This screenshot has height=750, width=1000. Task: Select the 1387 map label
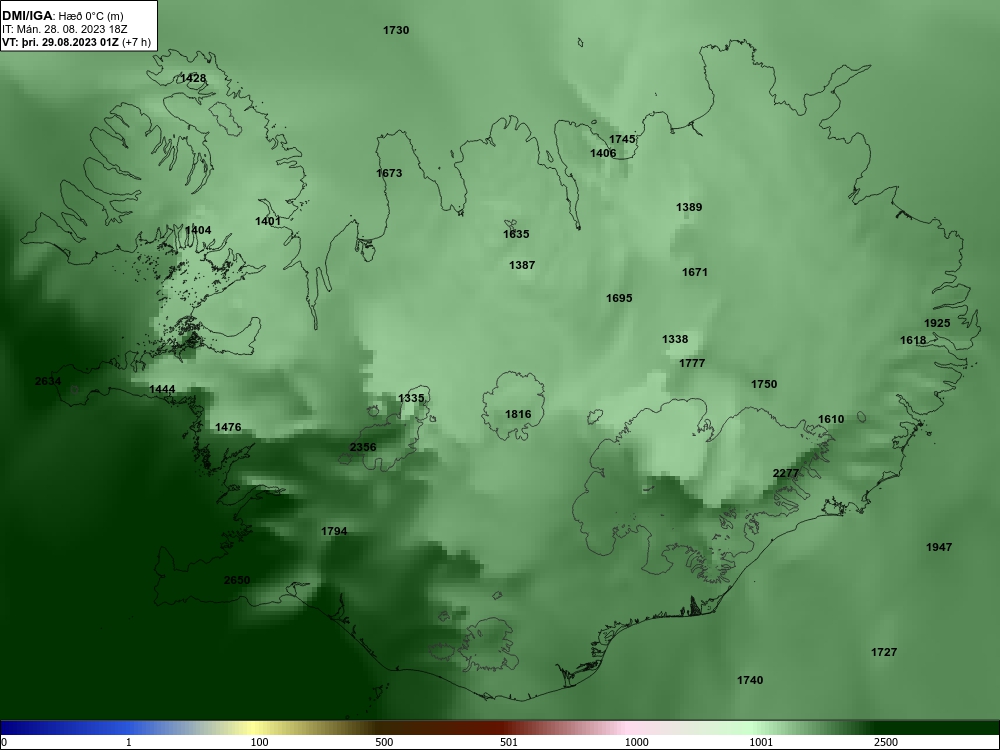(522, 265)
